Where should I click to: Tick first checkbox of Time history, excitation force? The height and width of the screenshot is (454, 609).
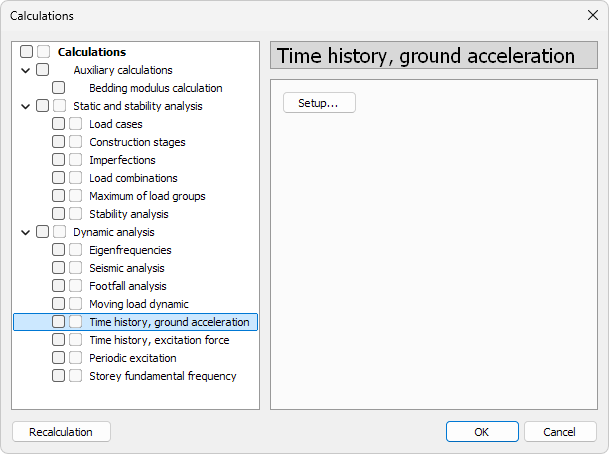59,339
